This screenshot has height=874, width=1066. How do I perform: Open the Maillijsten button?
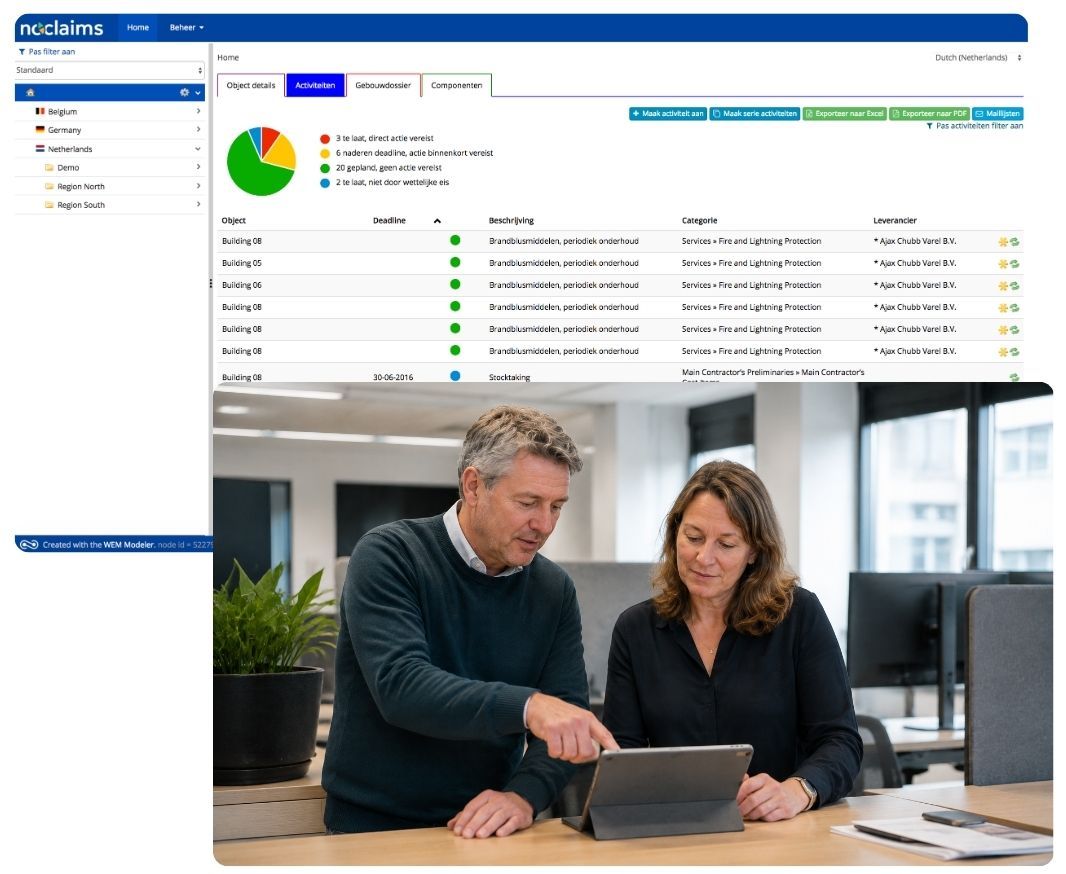(997, 113)
